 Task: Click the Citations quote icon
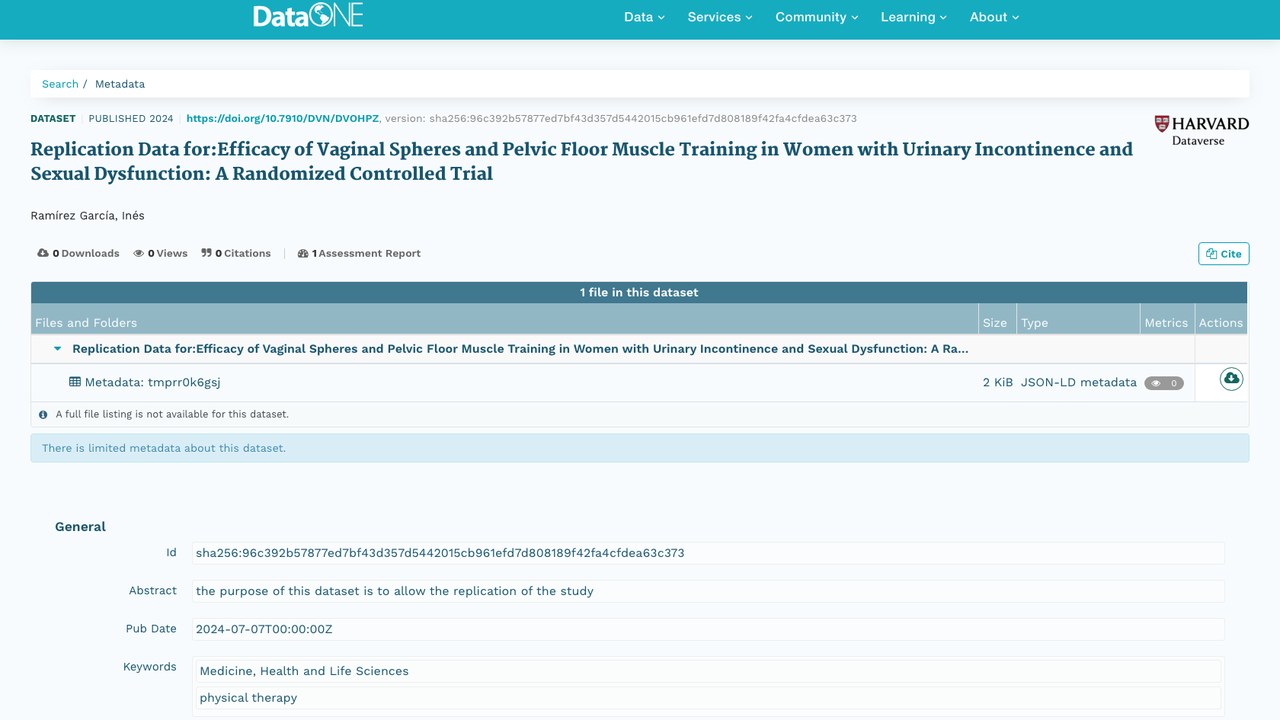tap(206, 253)
